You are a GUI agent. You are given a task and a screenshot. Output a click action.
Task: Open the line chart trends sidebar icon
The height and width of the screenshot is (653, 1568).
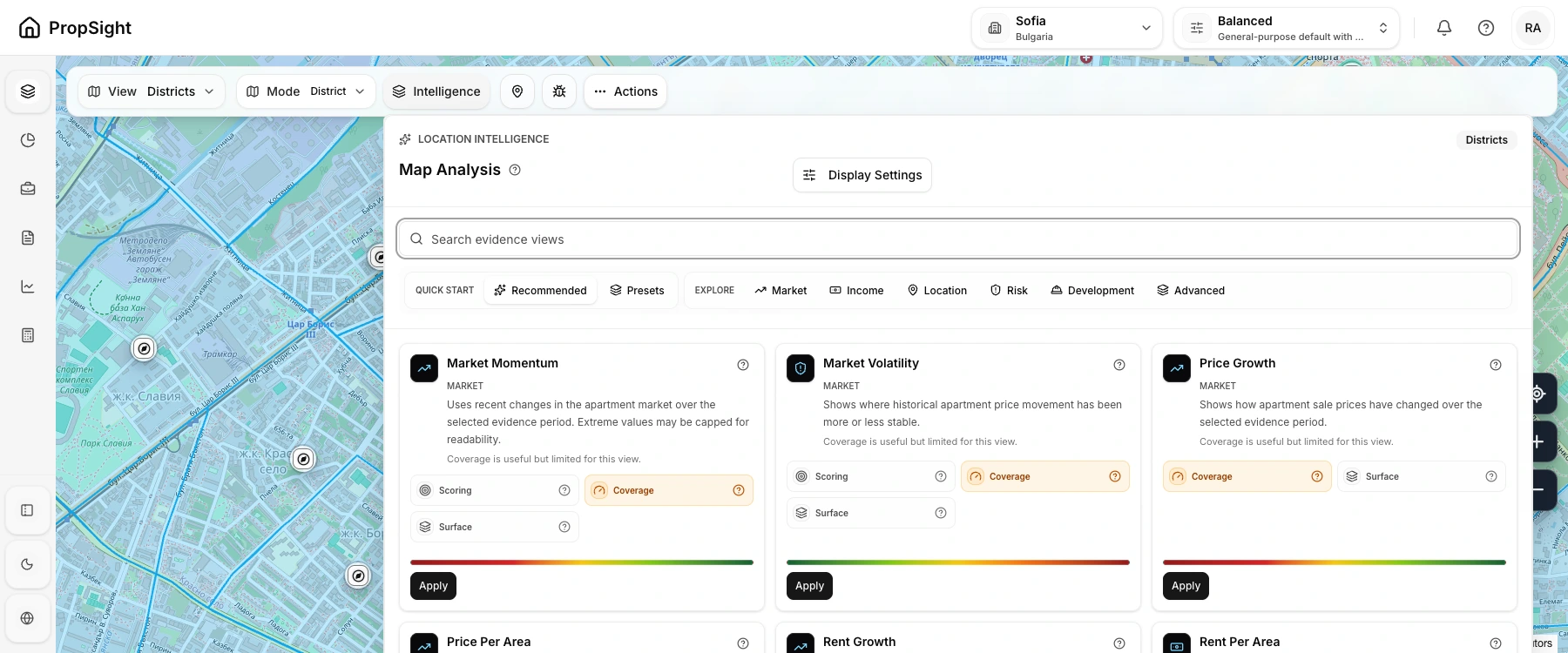[x=28, y=286]
